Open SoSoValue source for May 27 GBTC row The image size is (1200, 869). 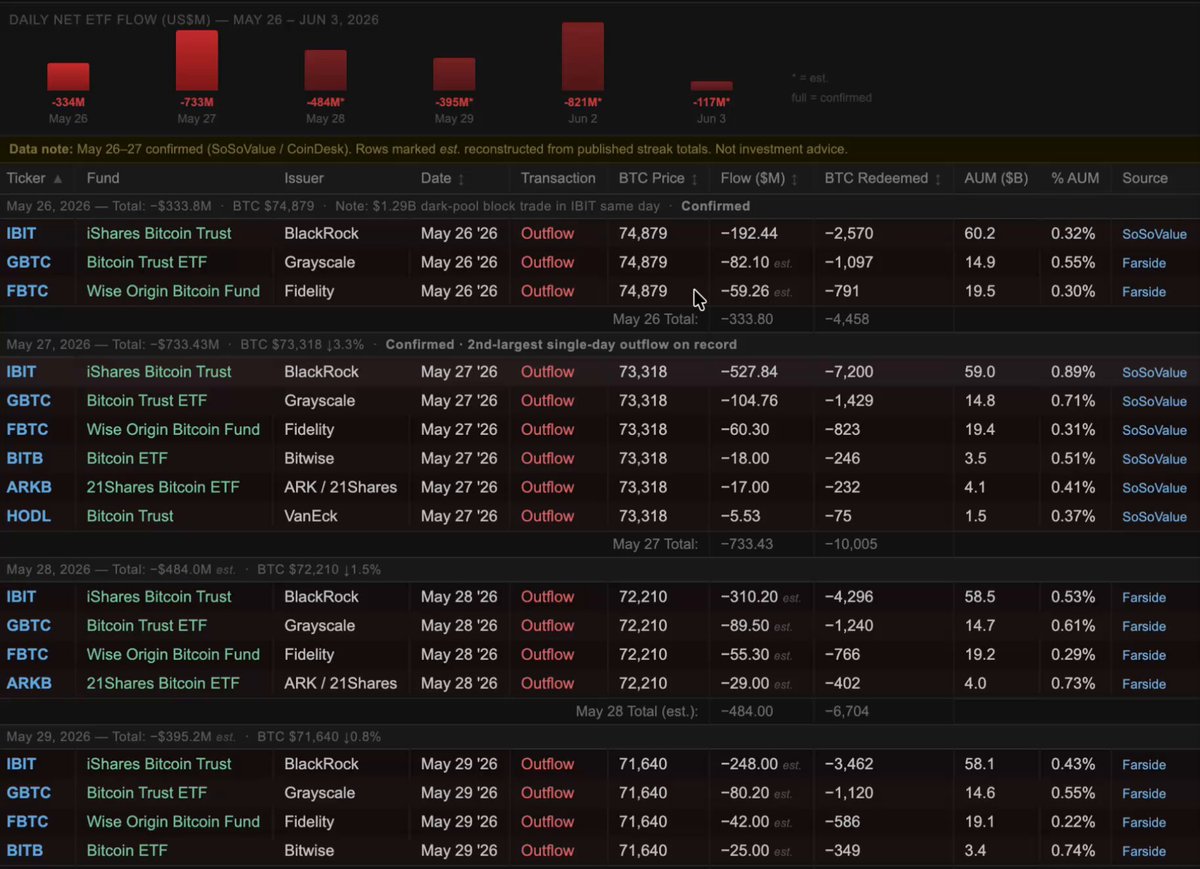pos(1154,401)
